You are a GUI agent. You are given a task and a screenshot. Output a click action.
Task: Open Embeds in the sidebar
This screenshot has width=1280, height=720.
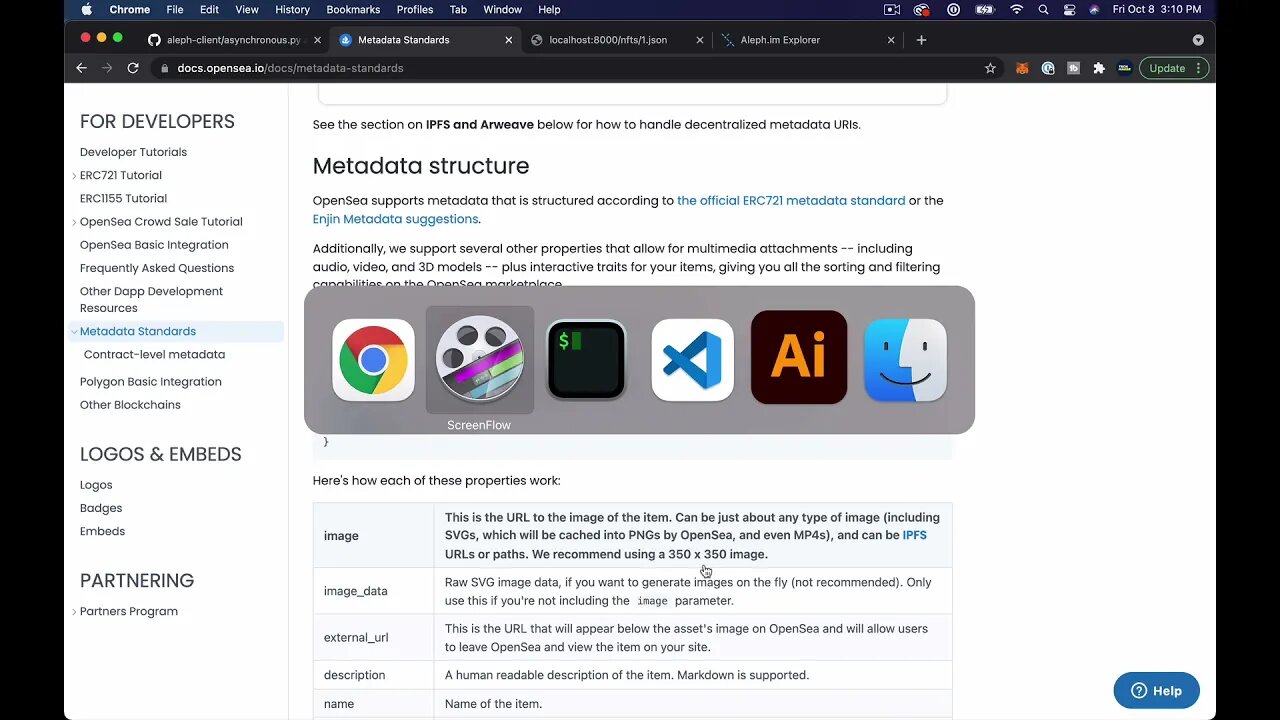102,531
